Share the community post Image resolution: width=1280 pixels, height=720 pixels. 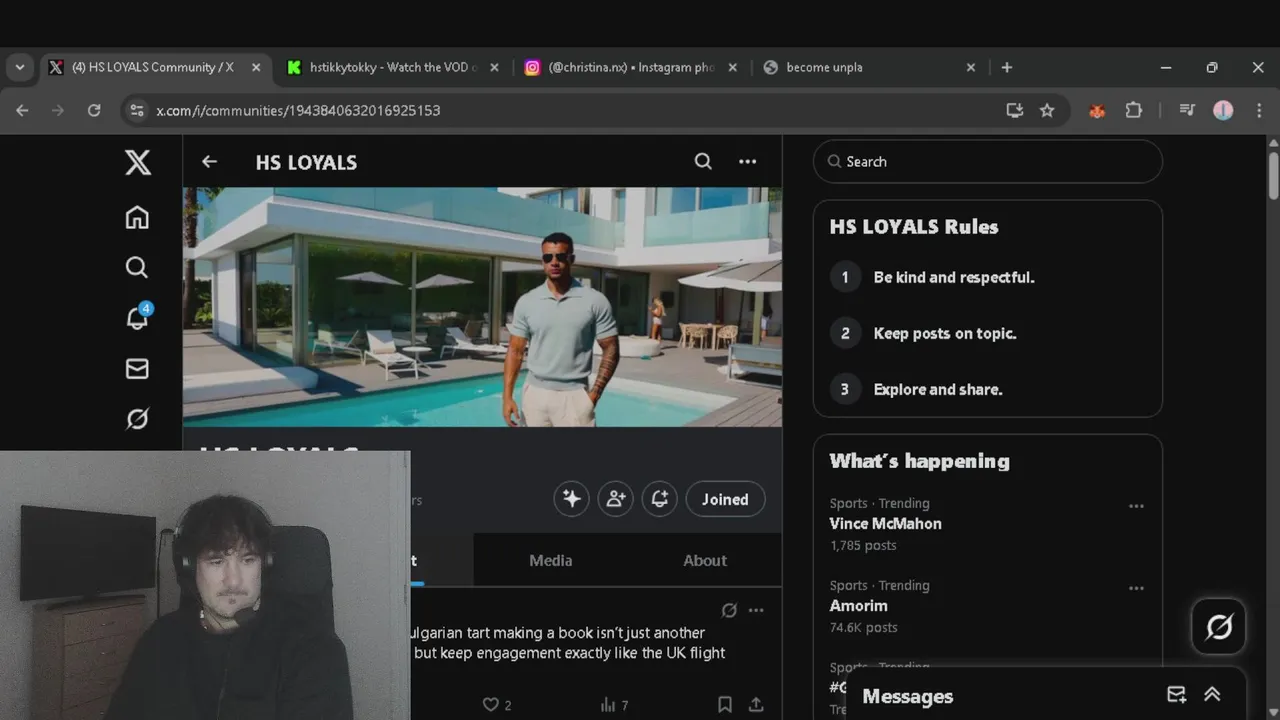(756, 705)
